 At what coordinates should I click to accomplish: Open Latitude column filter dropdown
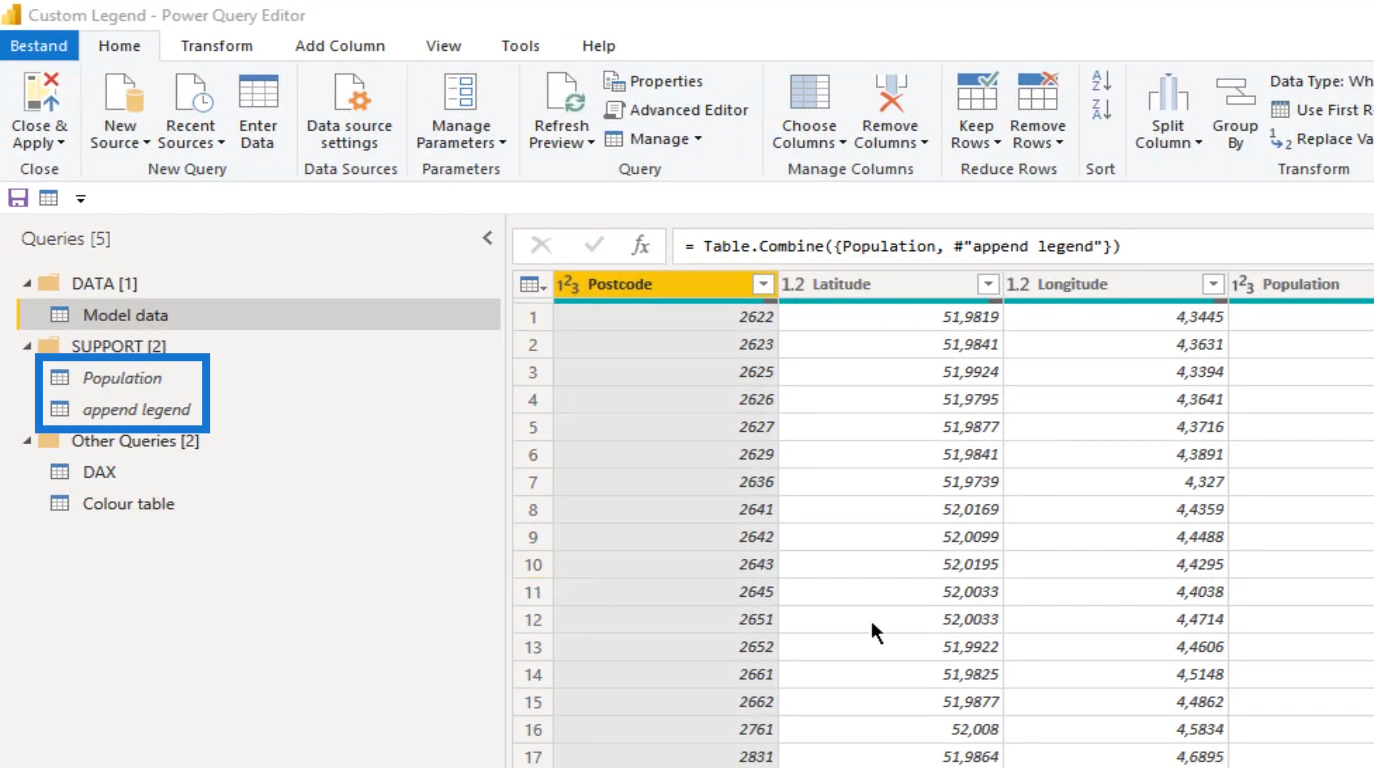988,285
